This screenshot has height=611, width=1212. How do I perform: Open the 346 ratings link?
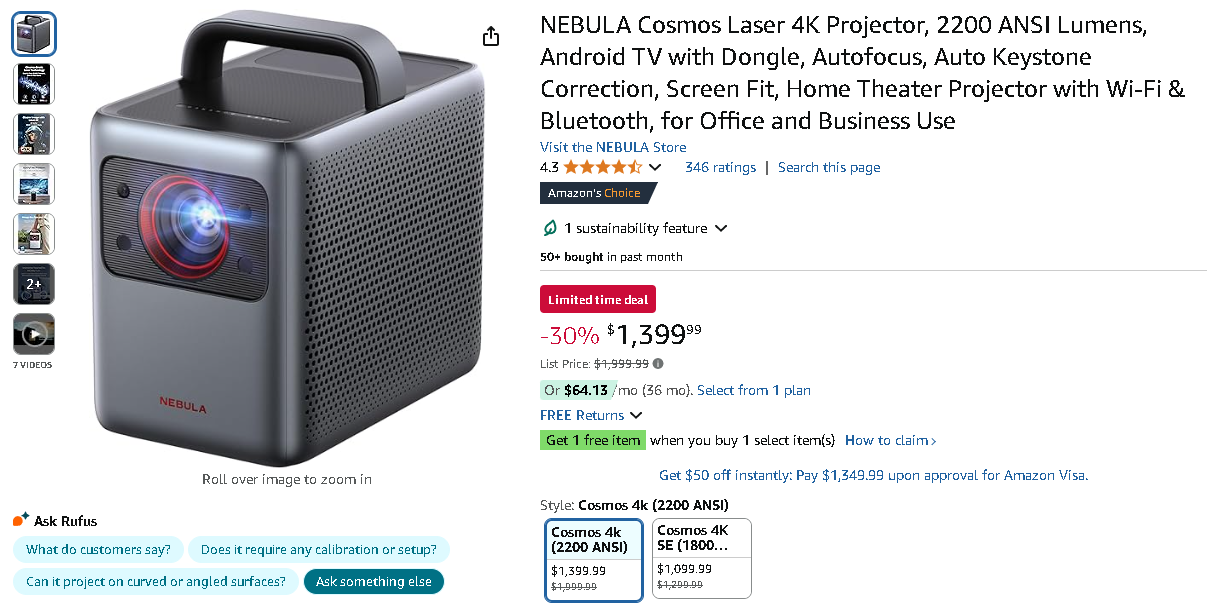click(x=720, y=167)
